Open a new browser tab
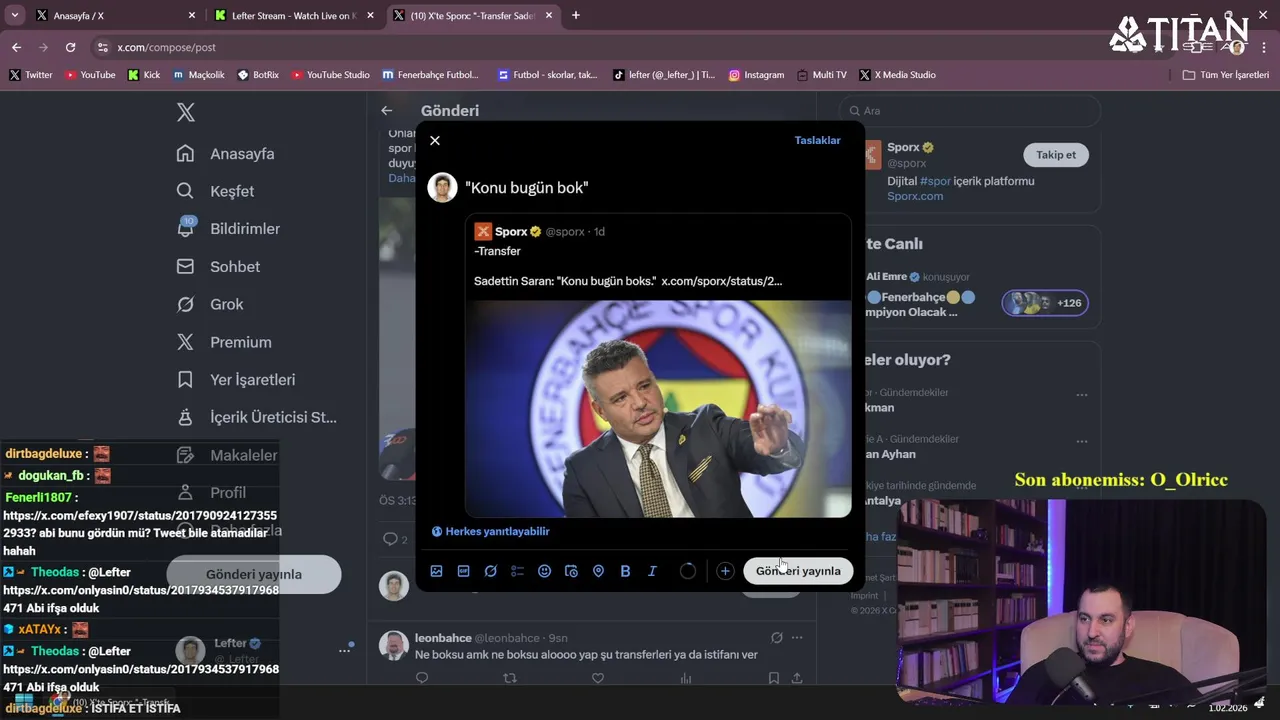This screenshot has height=720, width=1280. coord(576,16)
